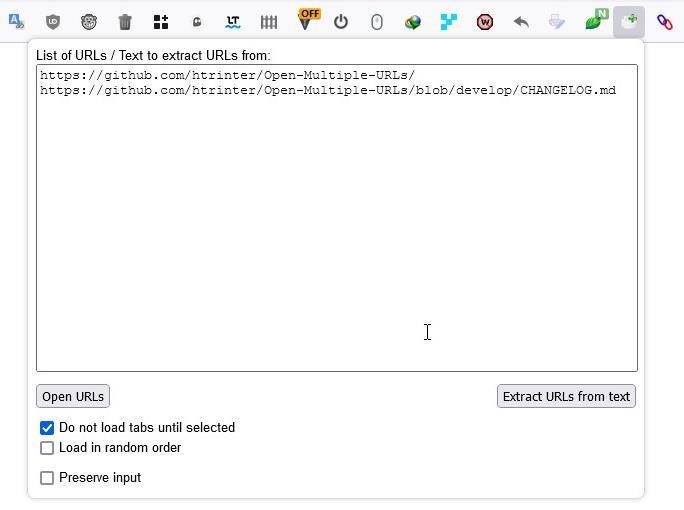684x510 pixels.
Task: Click the trash can extension icon
Action: click(125, 22)
